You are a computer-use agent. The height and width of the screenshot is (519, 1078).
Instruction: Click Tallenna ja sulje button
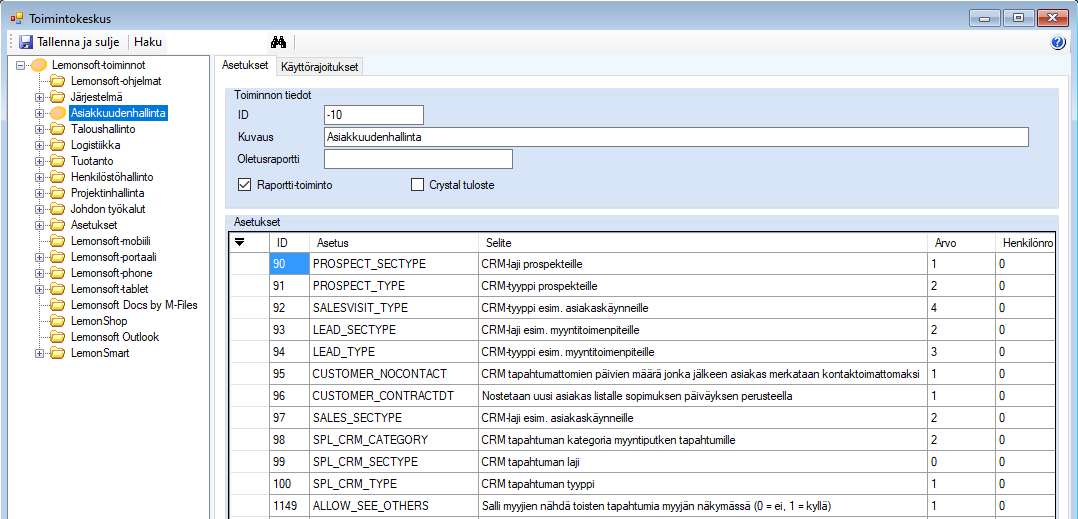click(x=69, y=42)
